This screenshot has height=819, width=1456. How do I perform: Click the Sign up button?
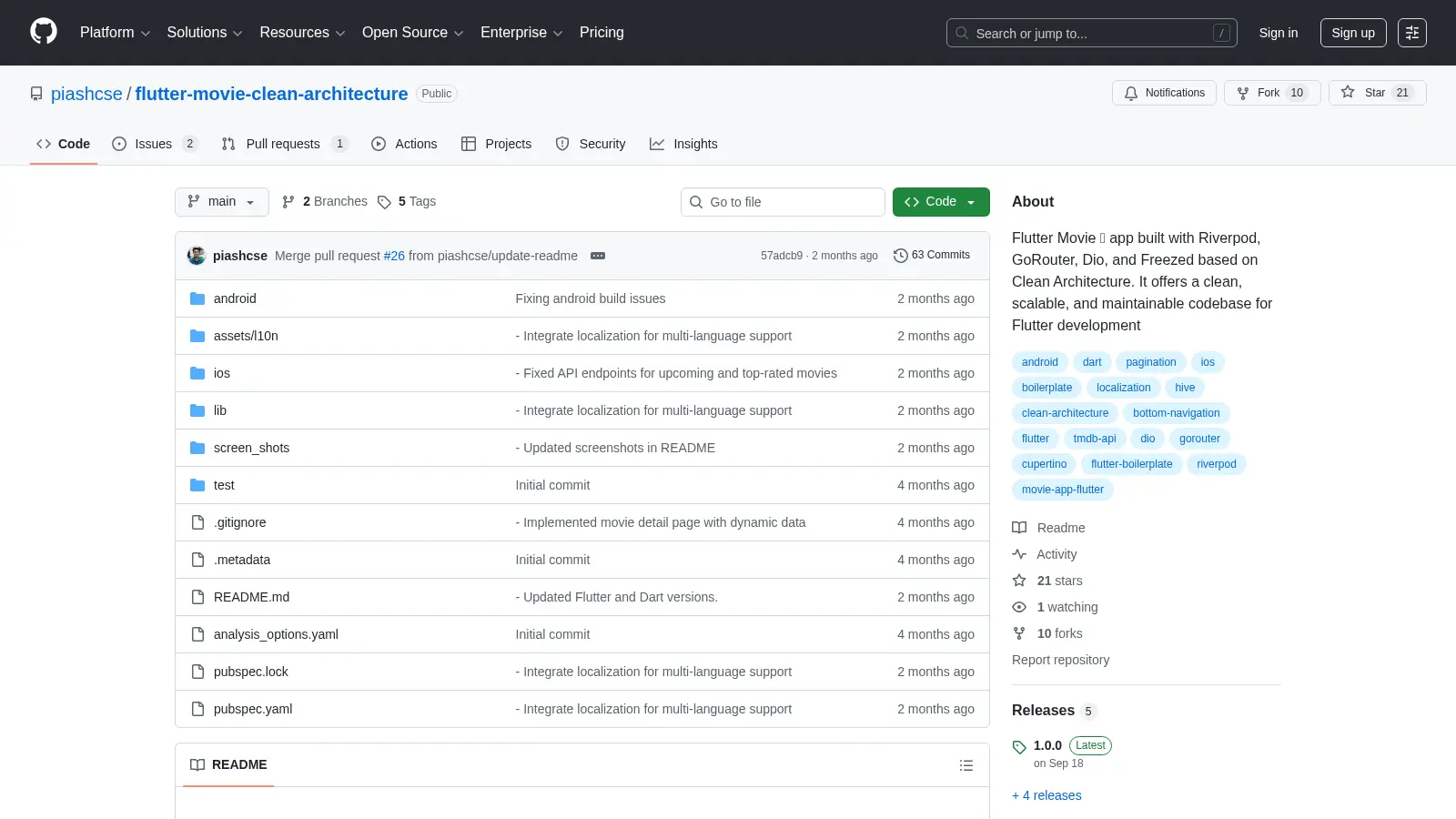[x=1353, y=33]
